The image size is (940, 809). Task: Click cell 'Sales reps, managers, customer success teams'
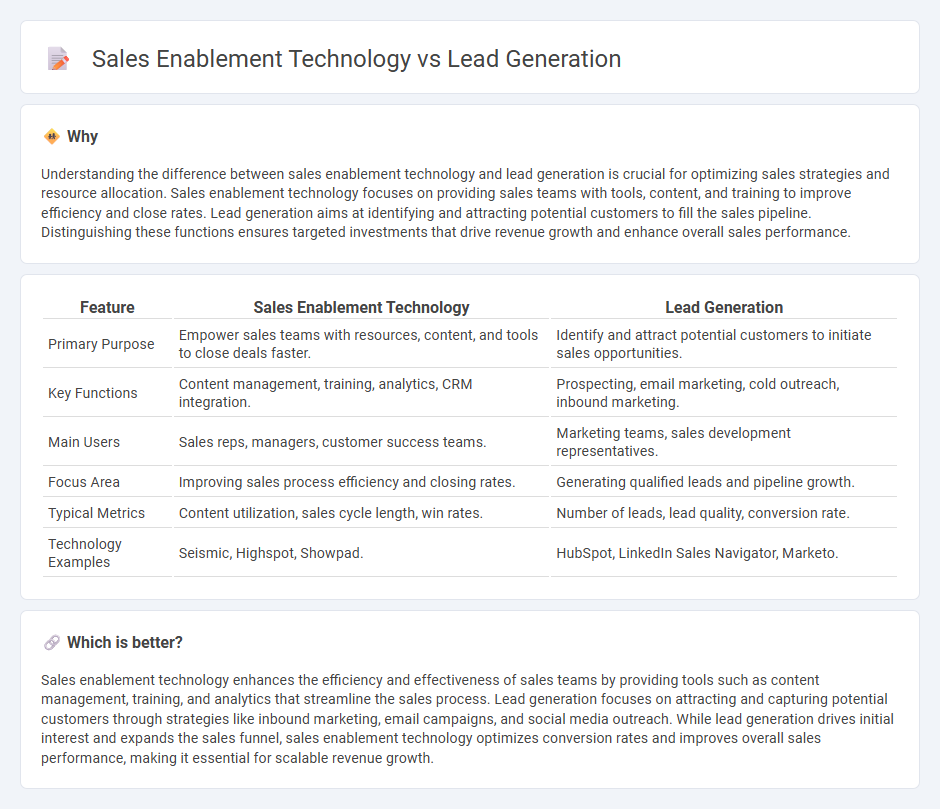coord(361,443)
